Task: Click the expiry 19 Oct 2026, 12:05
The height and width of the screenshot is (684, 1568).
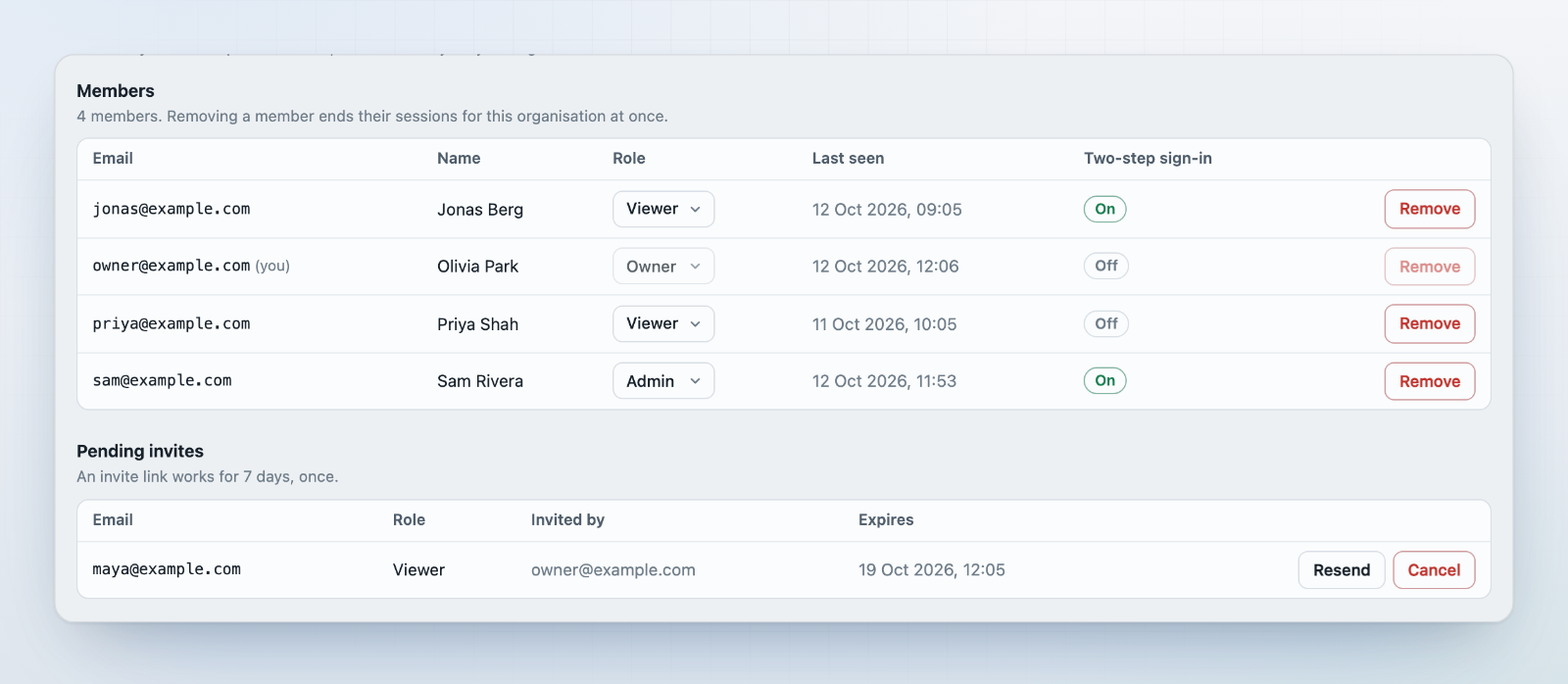Action: [x=932, y=570]
